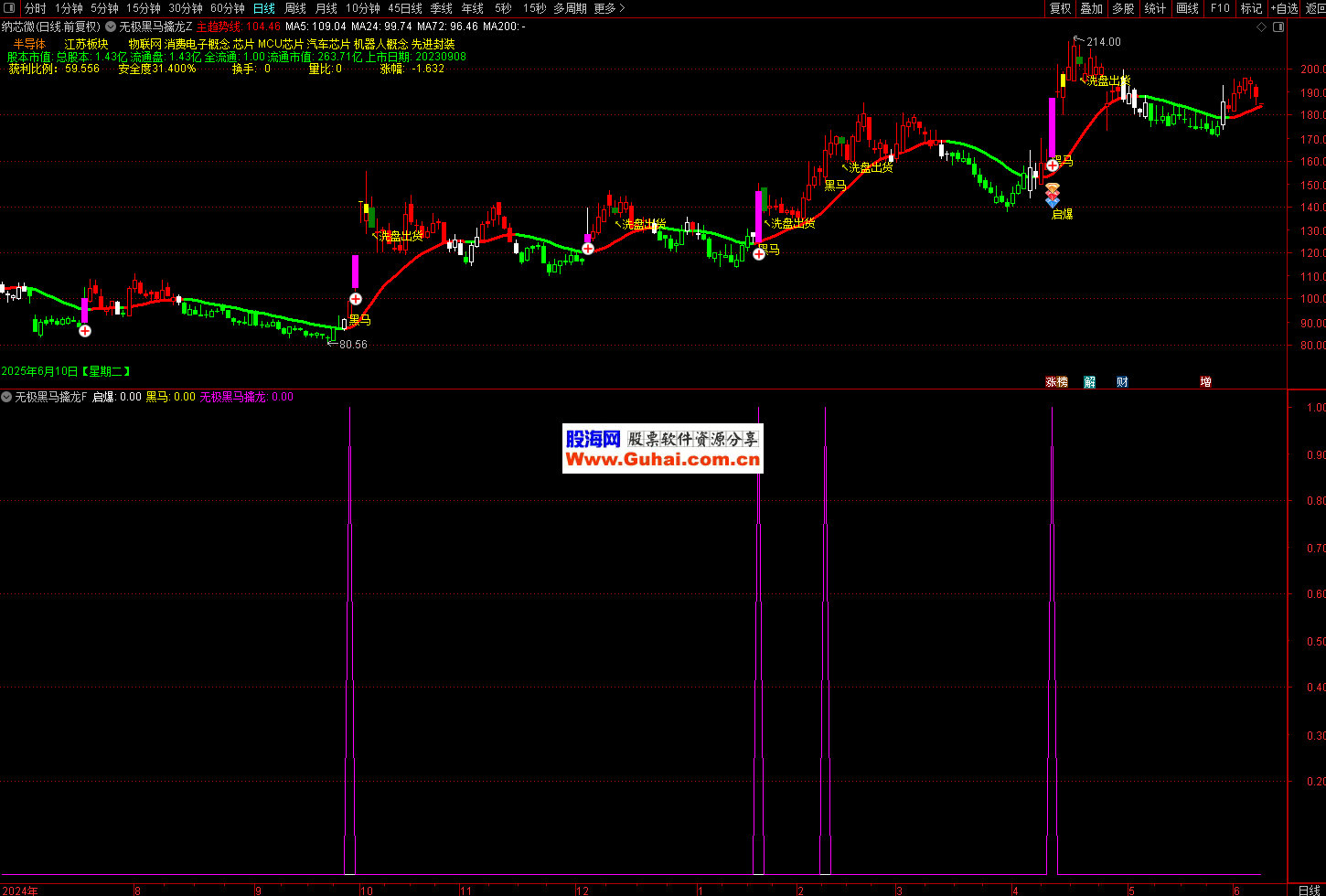Click the 80.56 low price label
This screenshot has width=1326, height=896.
click(x=353, y=345)
